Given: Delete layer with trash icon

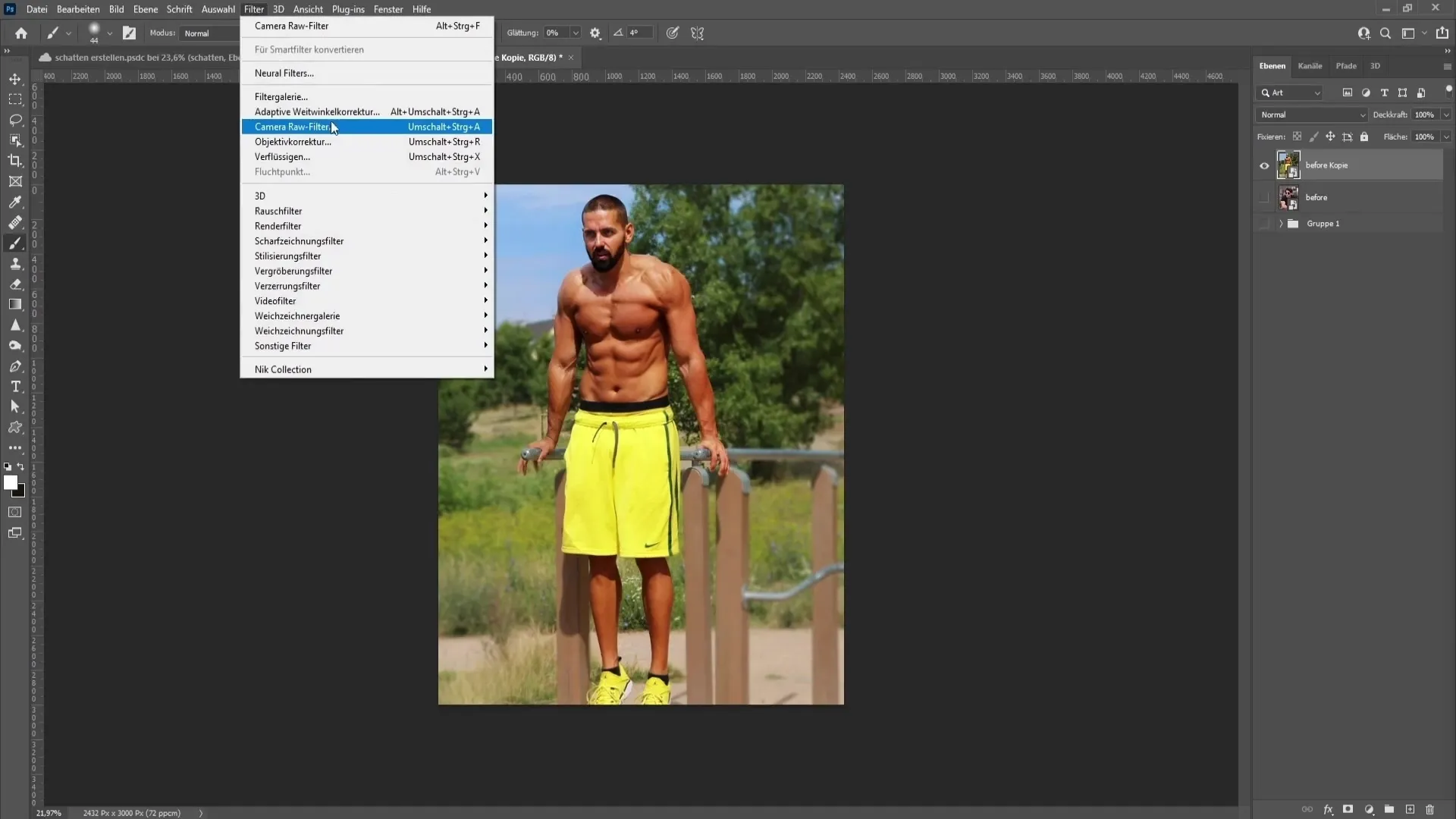Looking at the screenshot, I should (x=1430, y=809).
